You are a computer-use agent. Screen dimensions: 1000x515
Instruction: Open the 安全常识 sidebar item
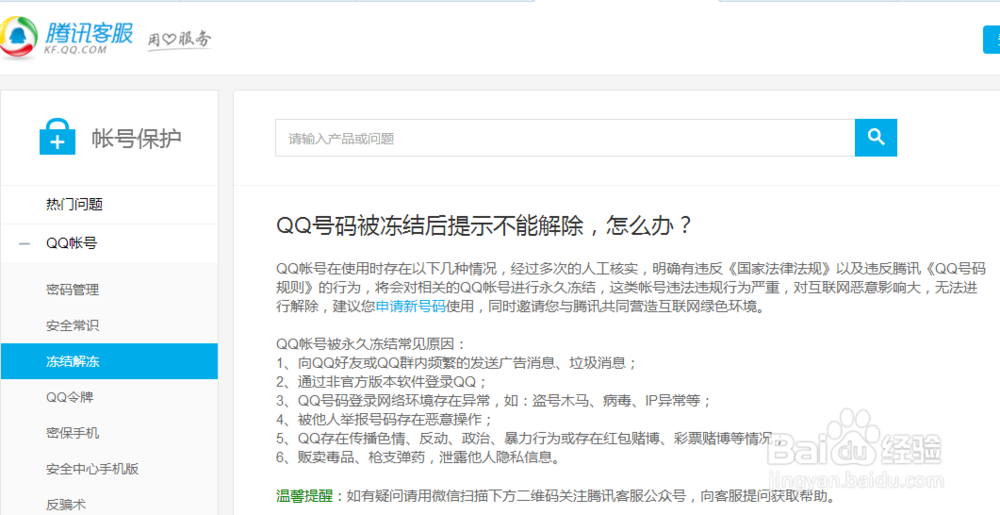point(73,326)
